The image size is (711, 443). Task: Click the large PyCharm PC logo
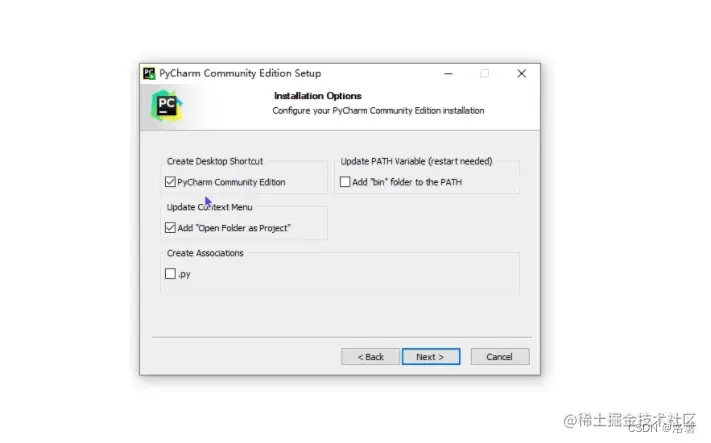[166, 106]
